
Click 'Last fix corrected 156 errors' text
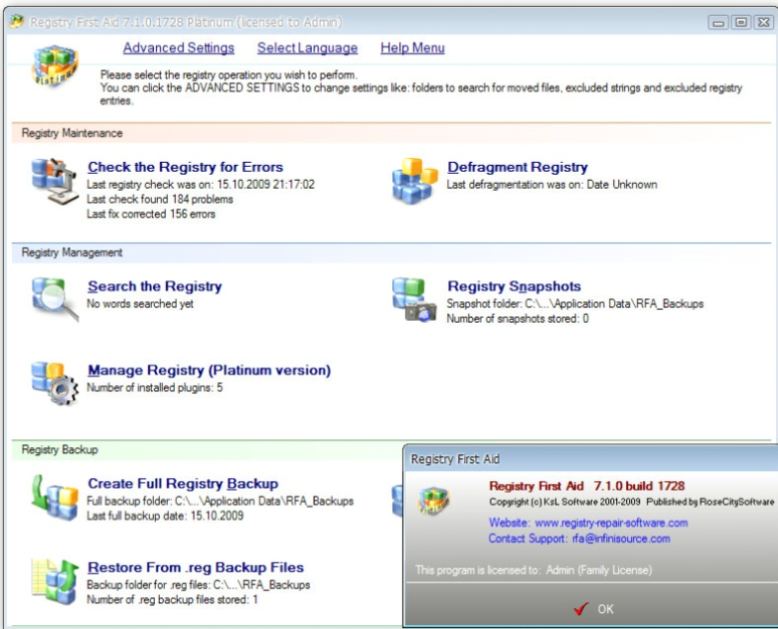[x=151, y=214]
